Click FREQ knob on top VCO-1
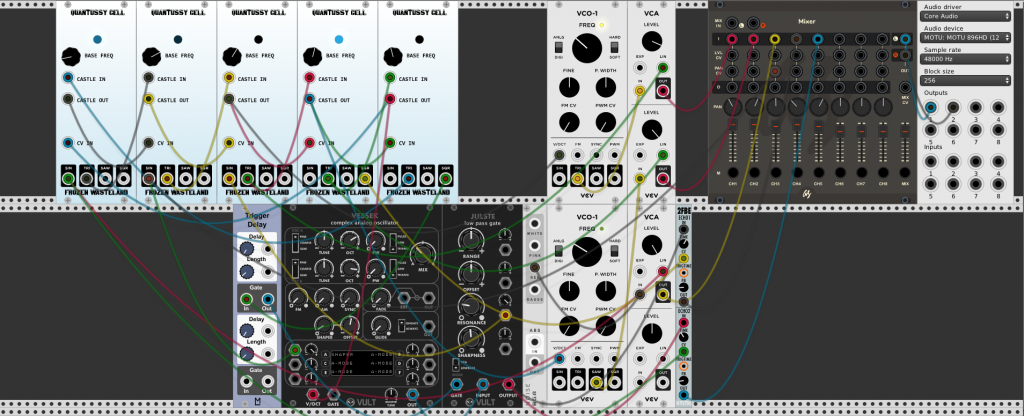Image resolution: width=1024 pixels, height=416 pixels. pos(586,48)
